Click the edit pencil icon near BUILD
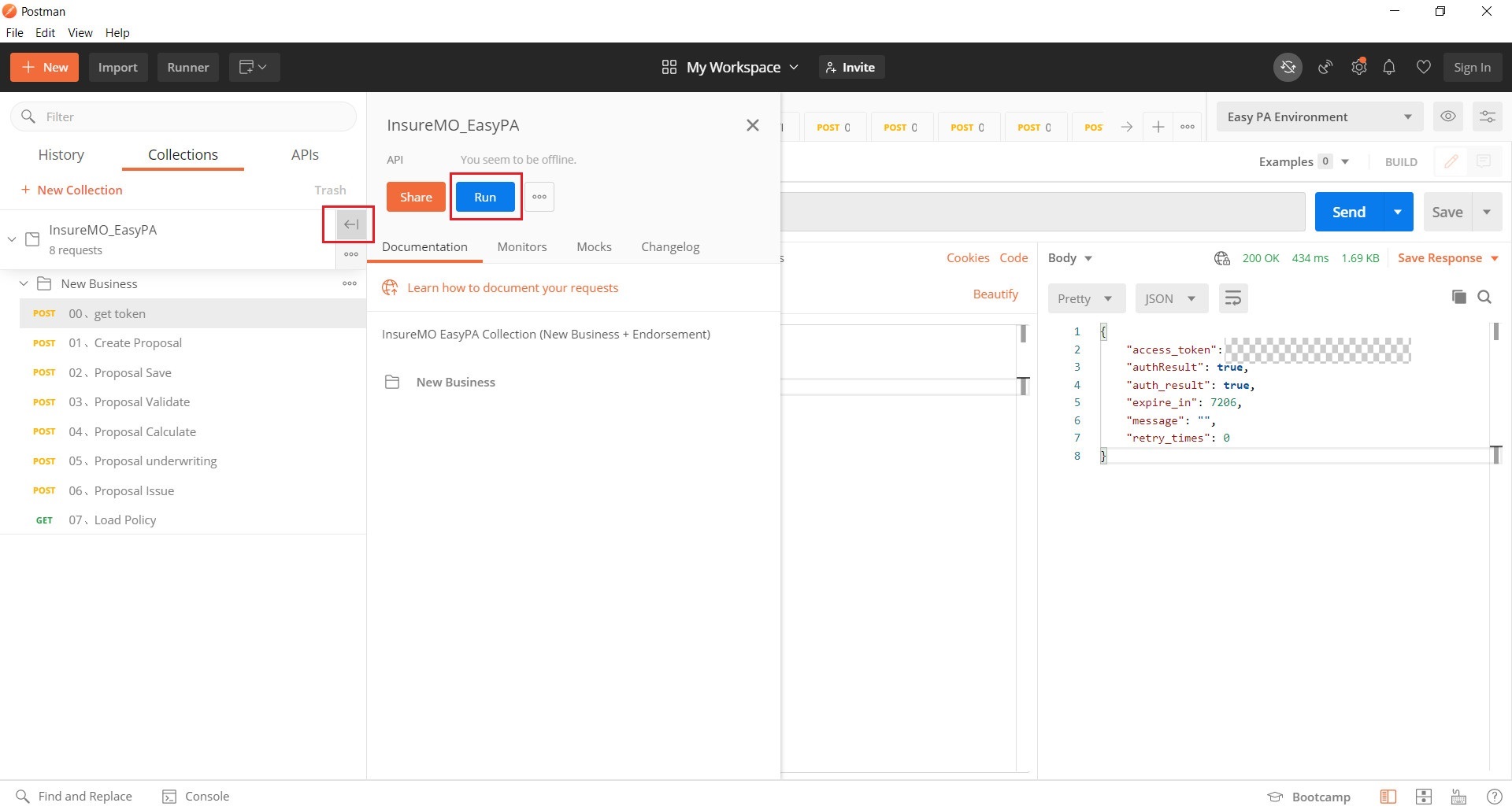1512x810 pixels. point(1451,161)
